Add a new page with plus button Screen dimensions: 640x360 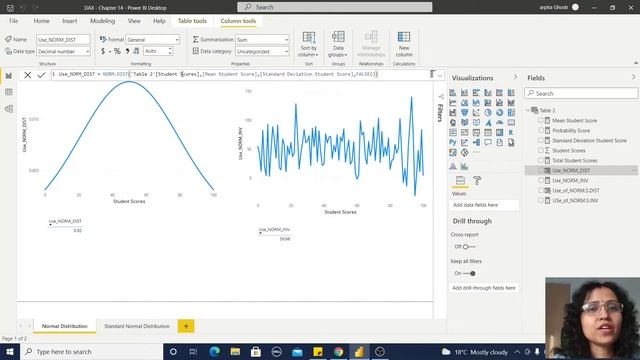click(186, 326)
